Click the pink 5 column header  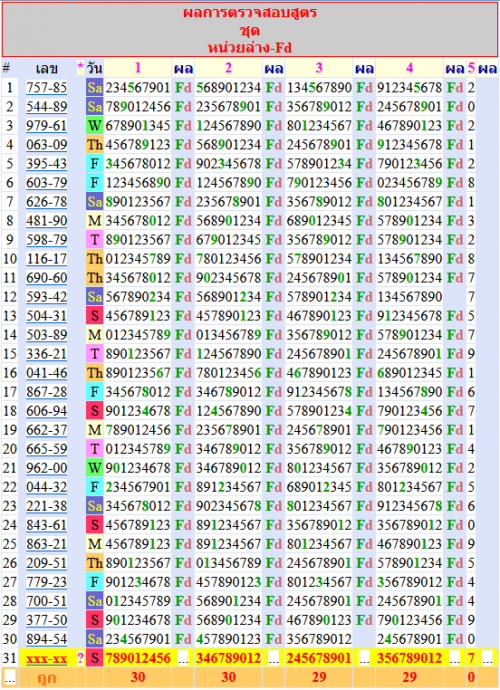(x=471, y=68)
